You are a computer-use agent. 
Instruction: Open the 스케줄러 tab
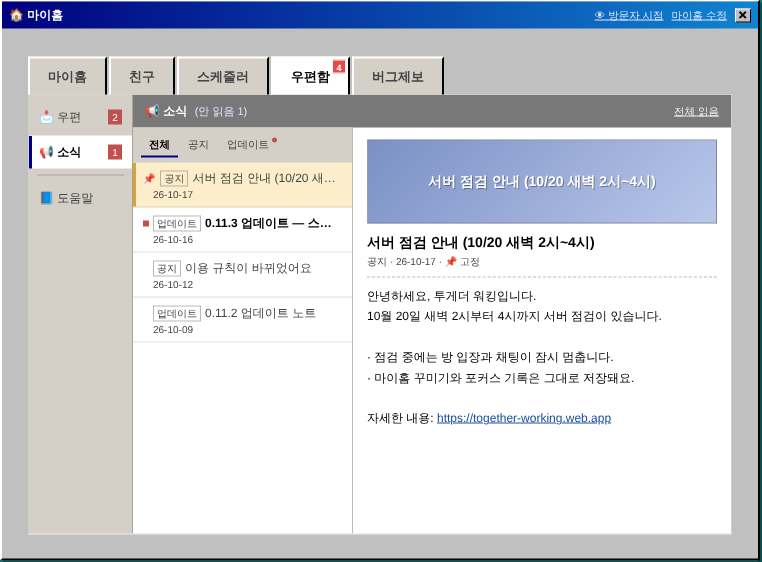tap(223, 76)
